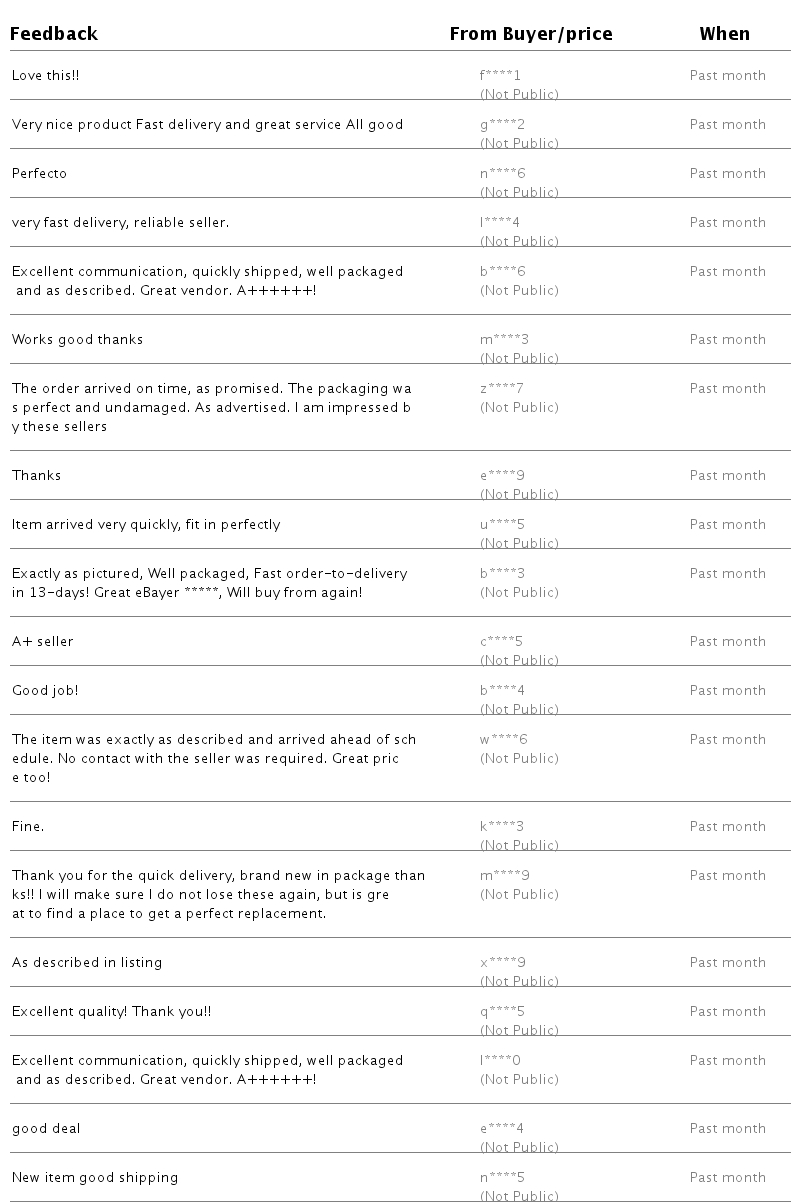
Task: Click the Feedback column header
Action: point(54,34)
